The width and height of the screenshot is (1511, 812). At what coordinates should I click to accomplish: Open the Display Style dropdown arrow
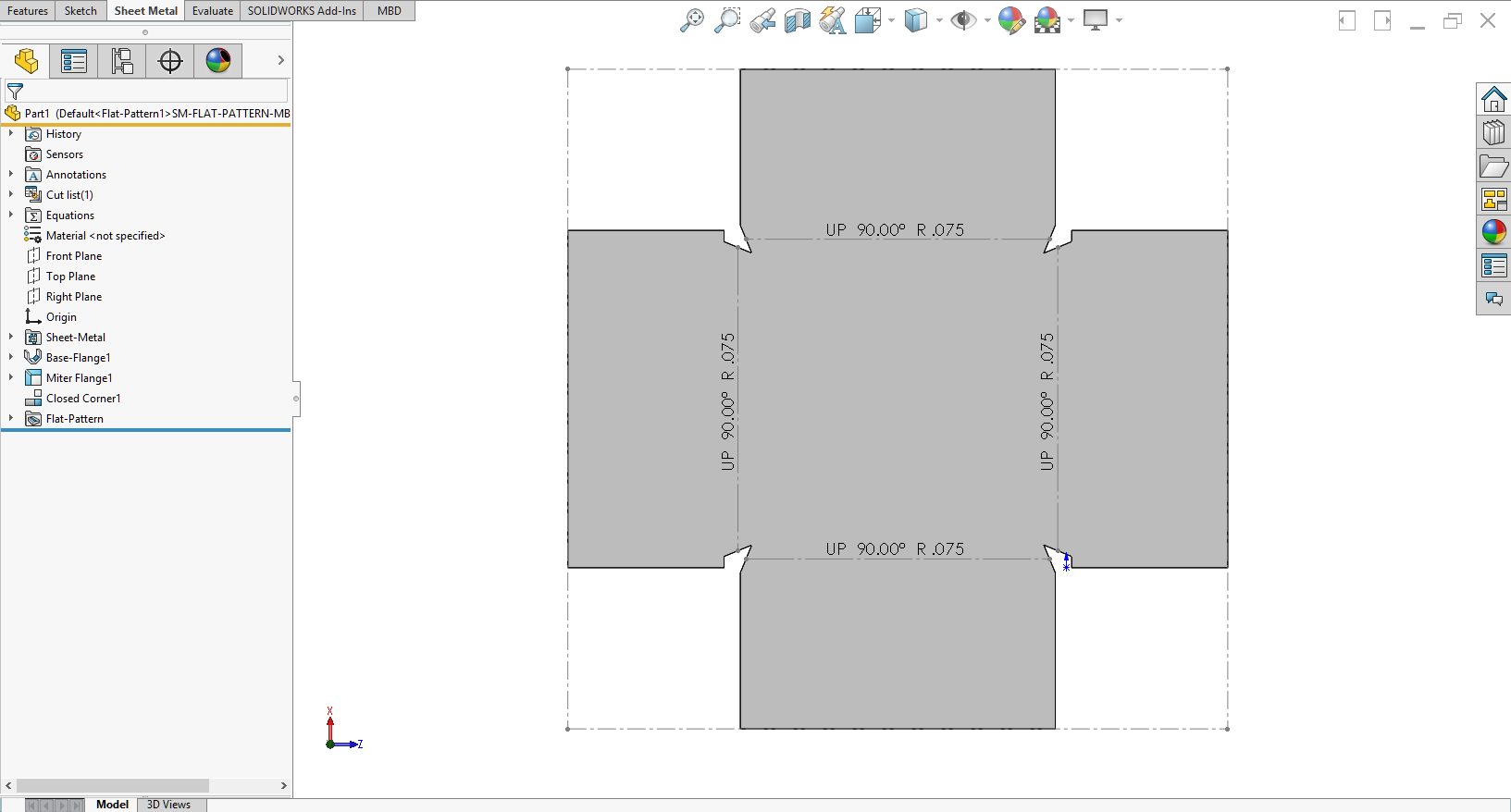coord(939,20)
